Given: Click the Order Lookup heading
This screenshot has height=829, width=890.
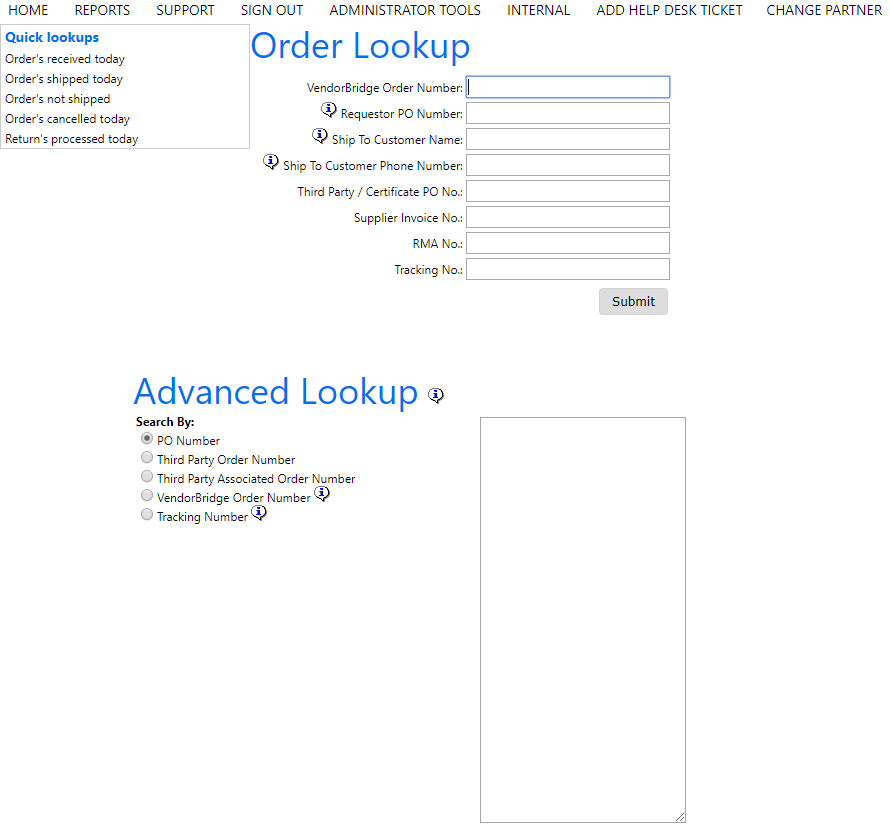Looking at the screenshot, I should coord(360,46).
